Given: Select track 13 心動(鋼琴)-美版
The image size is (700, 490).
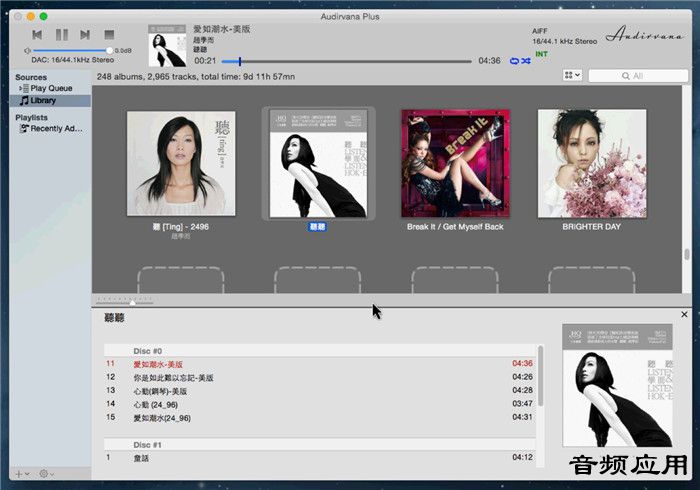Looking at the screenshot, I should coord(320,391).
